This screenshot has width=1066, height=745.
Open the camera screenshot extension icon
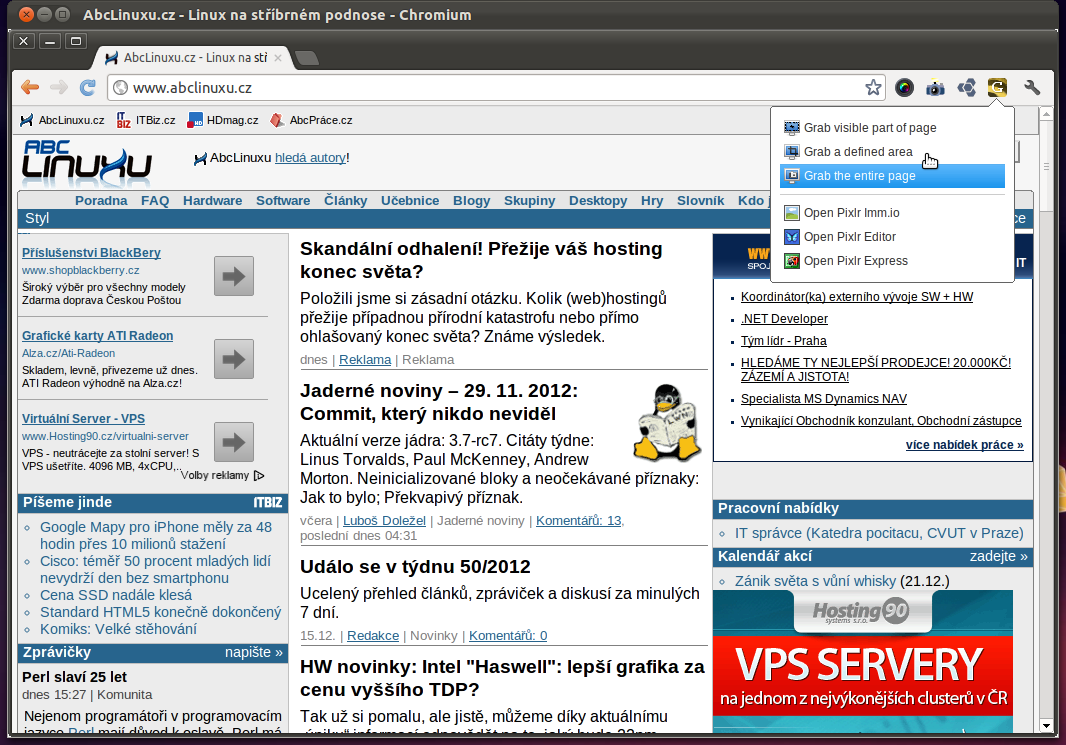point(935,88)
